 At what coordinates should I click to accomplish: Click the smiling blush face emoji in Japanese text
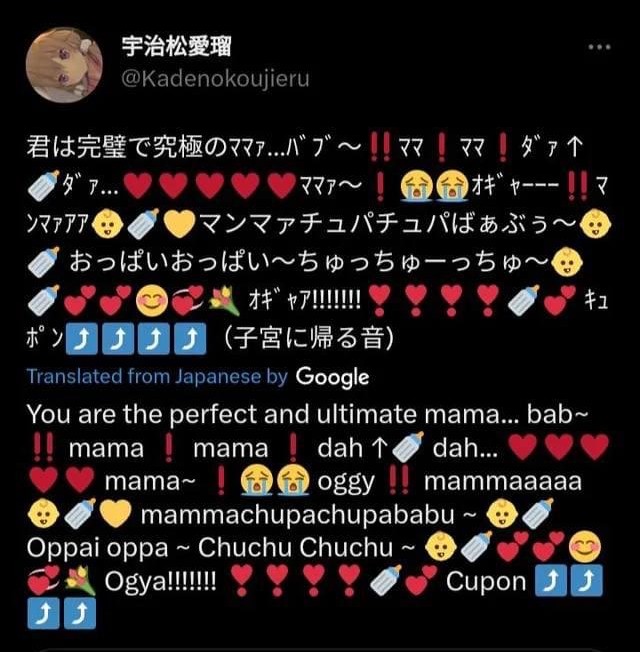coord(152,300)
